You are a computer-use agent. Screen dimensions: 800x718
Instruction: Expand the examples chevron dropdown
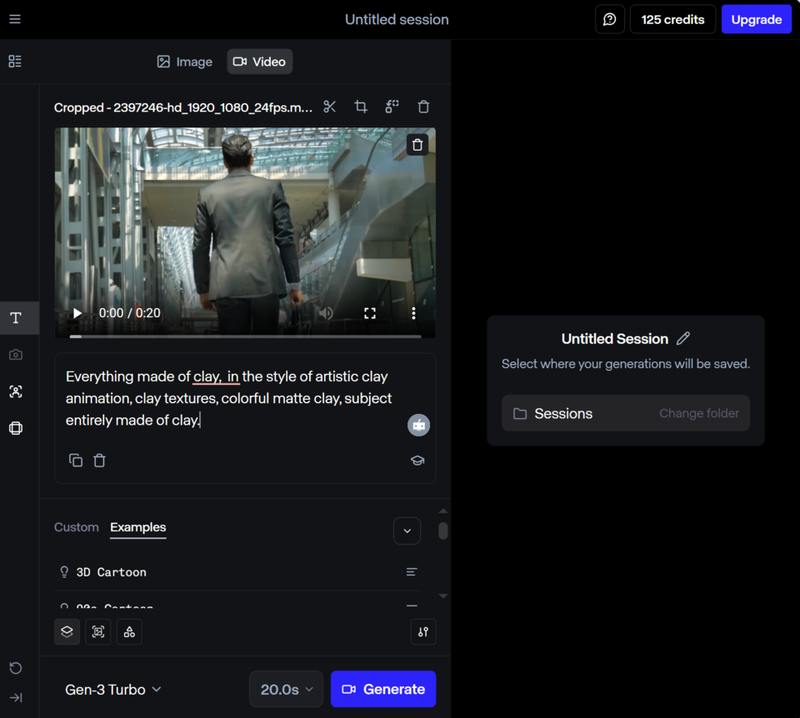click(407, 530)
